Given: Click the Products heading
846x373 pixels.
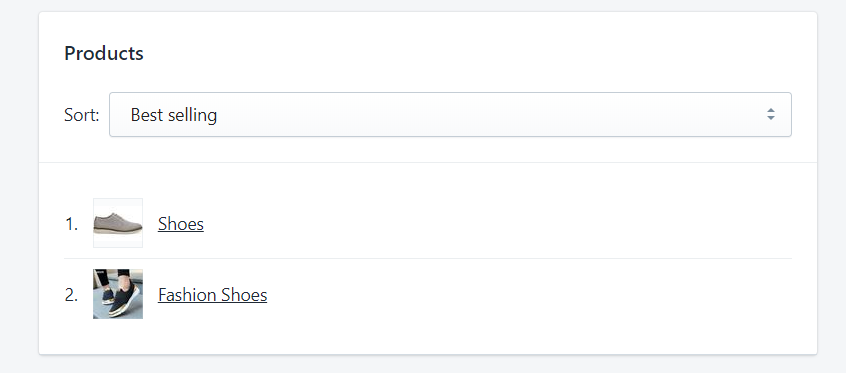Looking at the screenshot, I should pyautogui.click(x=104, y=53).
